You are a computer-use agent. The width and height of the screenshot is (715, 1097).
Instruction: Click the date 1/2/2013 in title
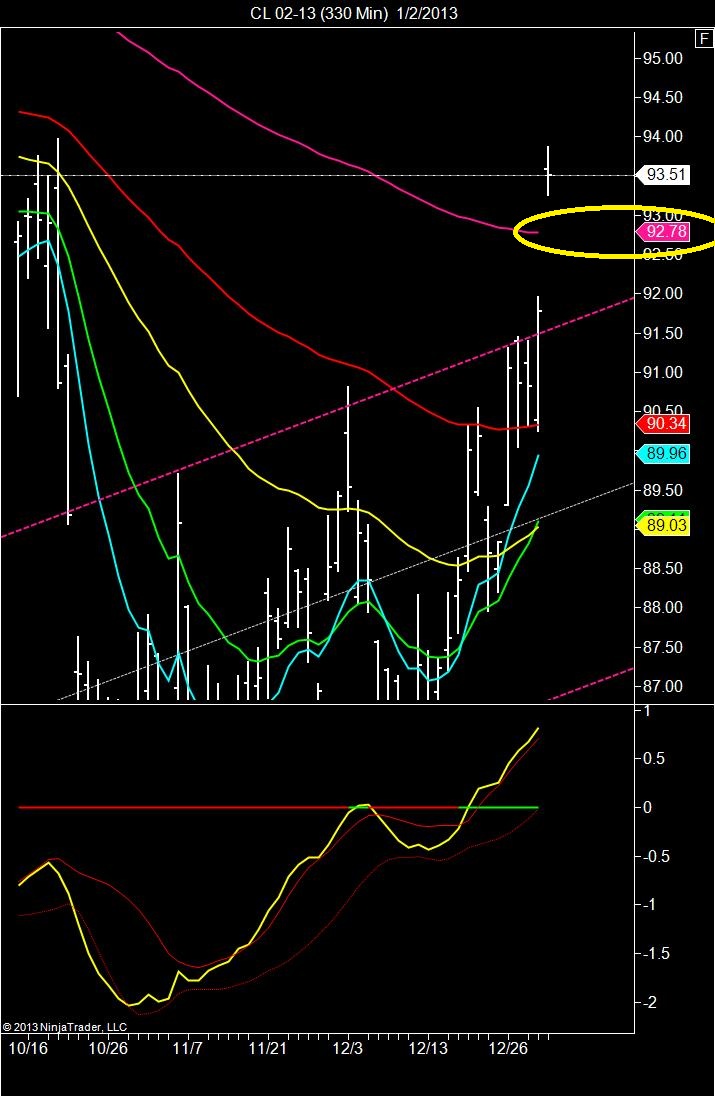427,13
